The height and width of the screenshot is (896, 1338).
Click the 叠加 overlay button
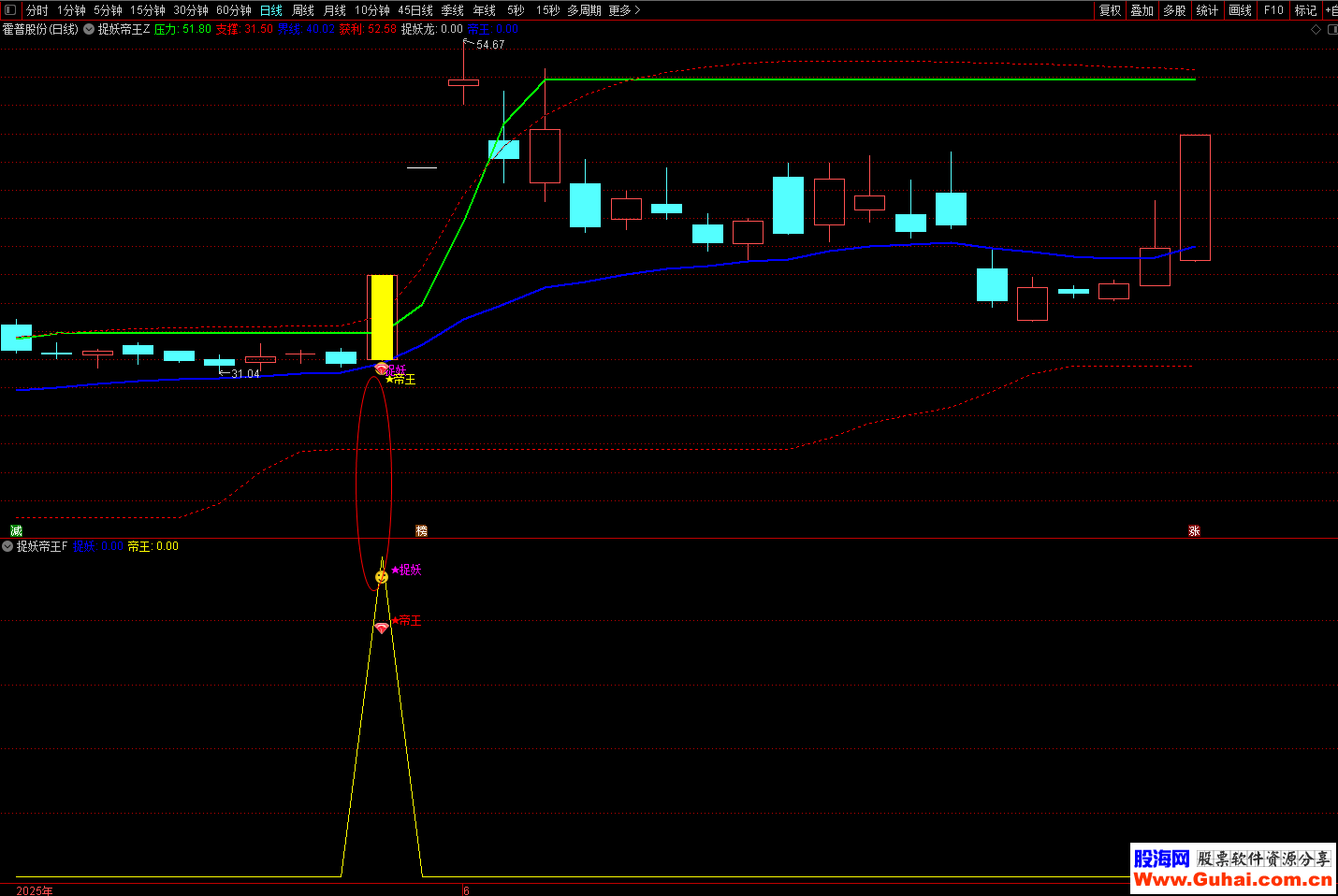1142,10
